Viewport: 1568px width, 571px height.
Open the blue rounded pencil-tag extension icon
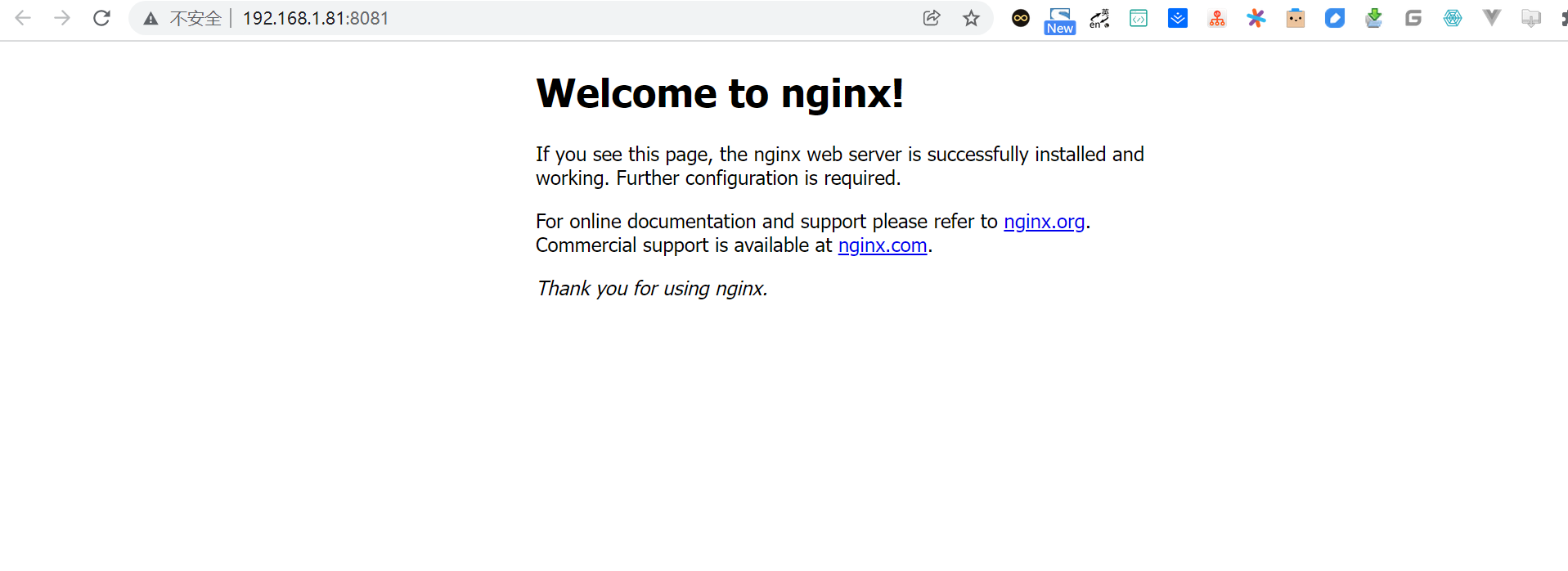coord(1335,18)
